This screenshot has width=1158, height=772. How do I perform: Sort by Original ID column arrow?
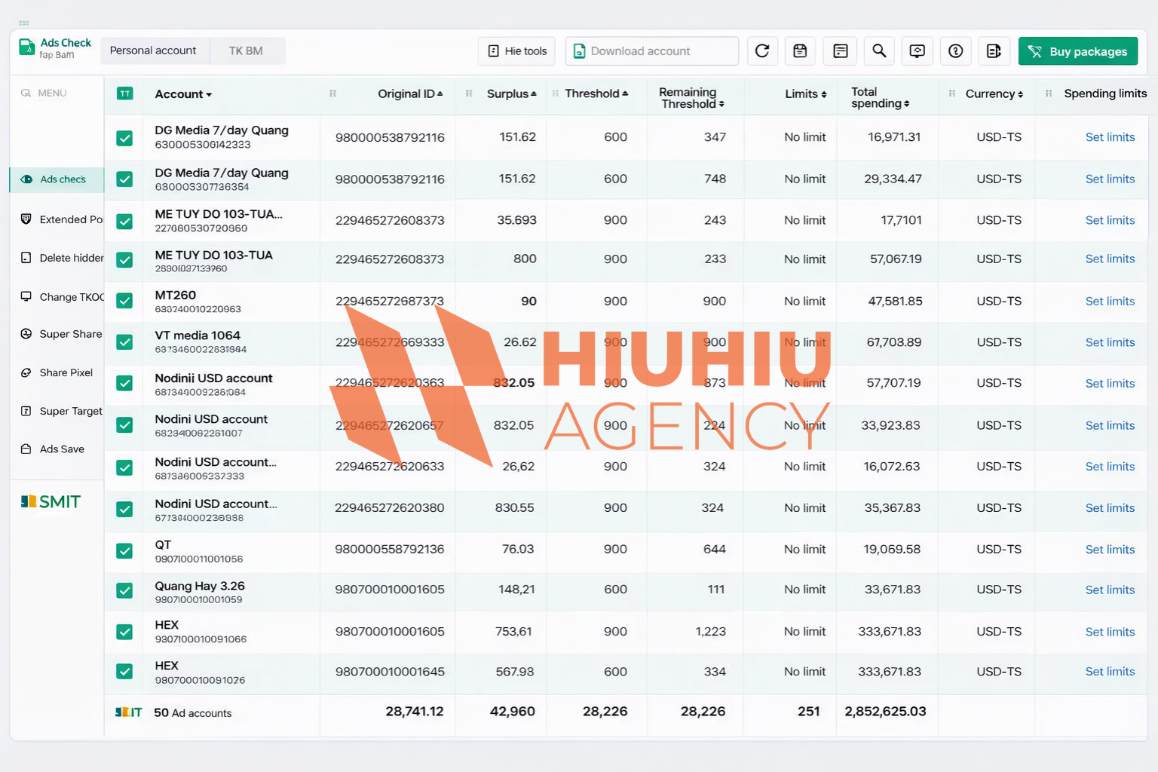(x=440, y=94)
